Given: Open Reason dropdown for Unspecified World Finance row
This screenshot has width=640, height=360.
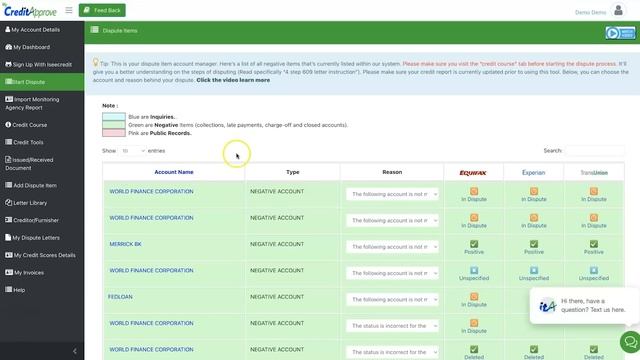Looking at the screenshot, I should [393, 273].
